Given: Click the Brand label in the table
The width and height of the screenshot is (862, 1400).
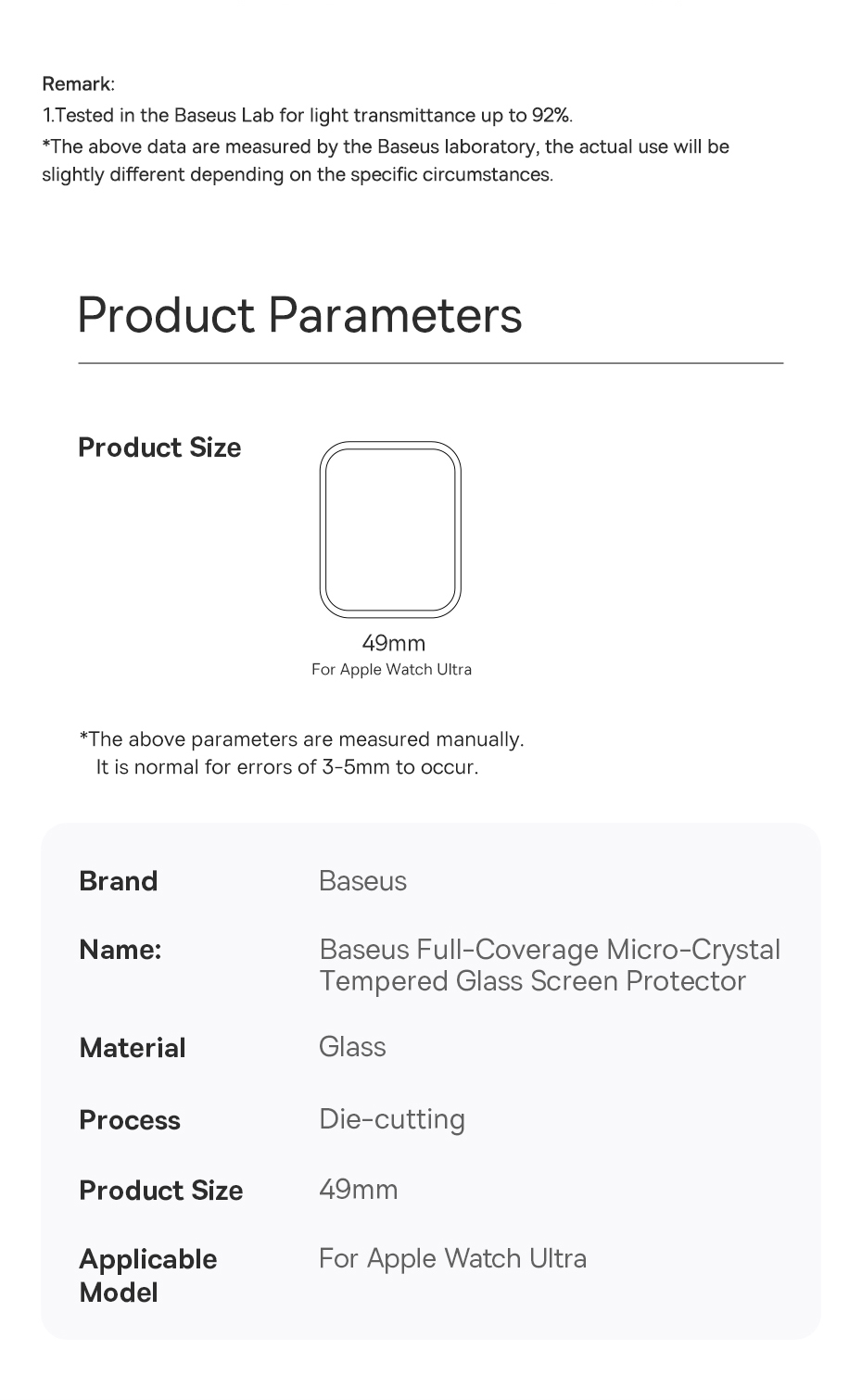Looking at the screenshot, I should [x=119, y=880].
